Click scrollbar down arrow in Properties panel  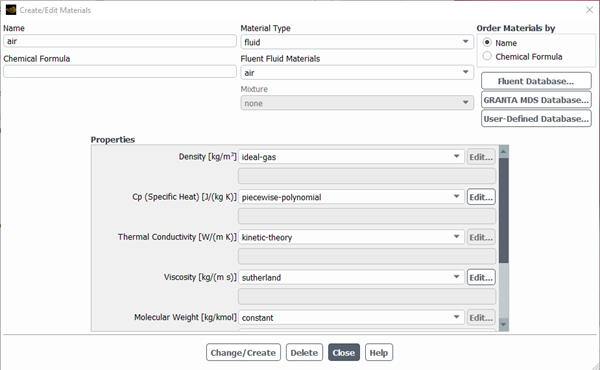504,324
